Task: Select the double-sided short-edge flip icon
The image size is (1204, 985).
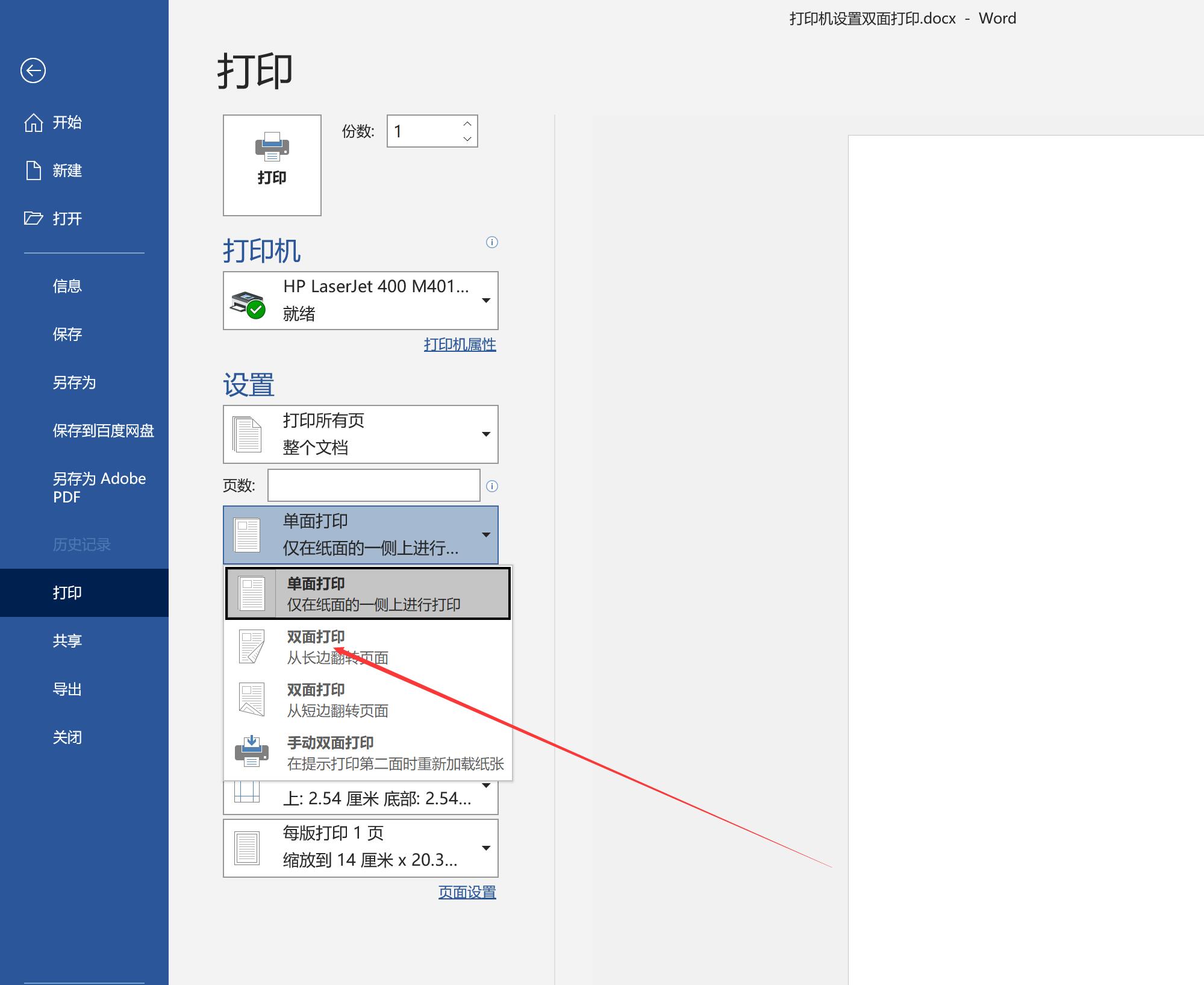Action: 252,701
